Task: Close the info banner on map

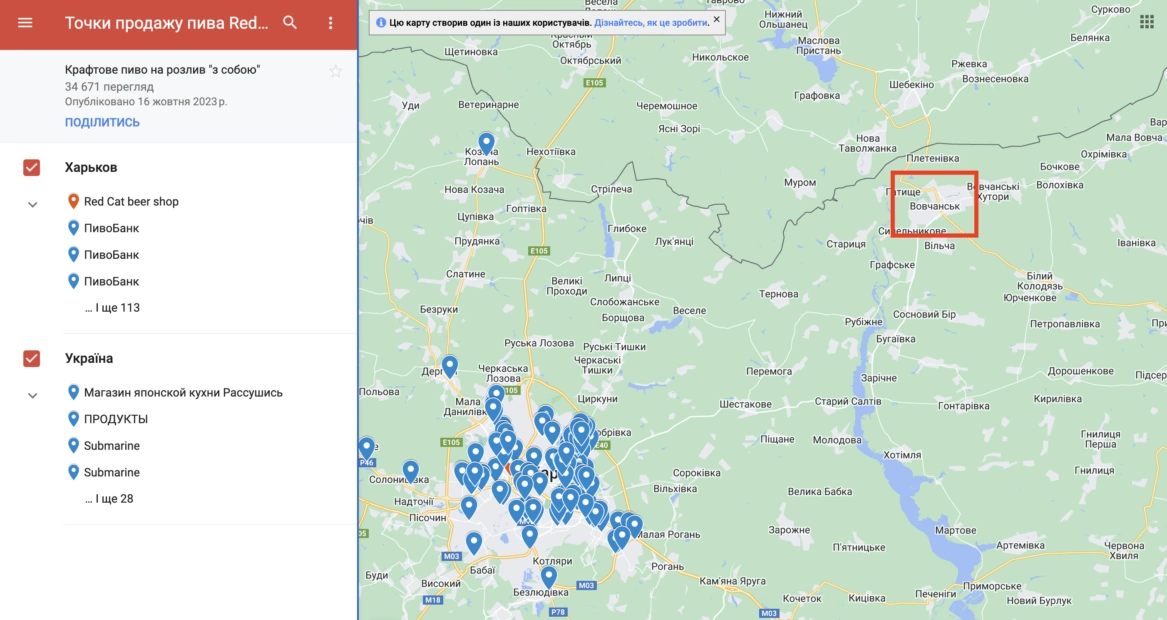Action: (717, 19)
